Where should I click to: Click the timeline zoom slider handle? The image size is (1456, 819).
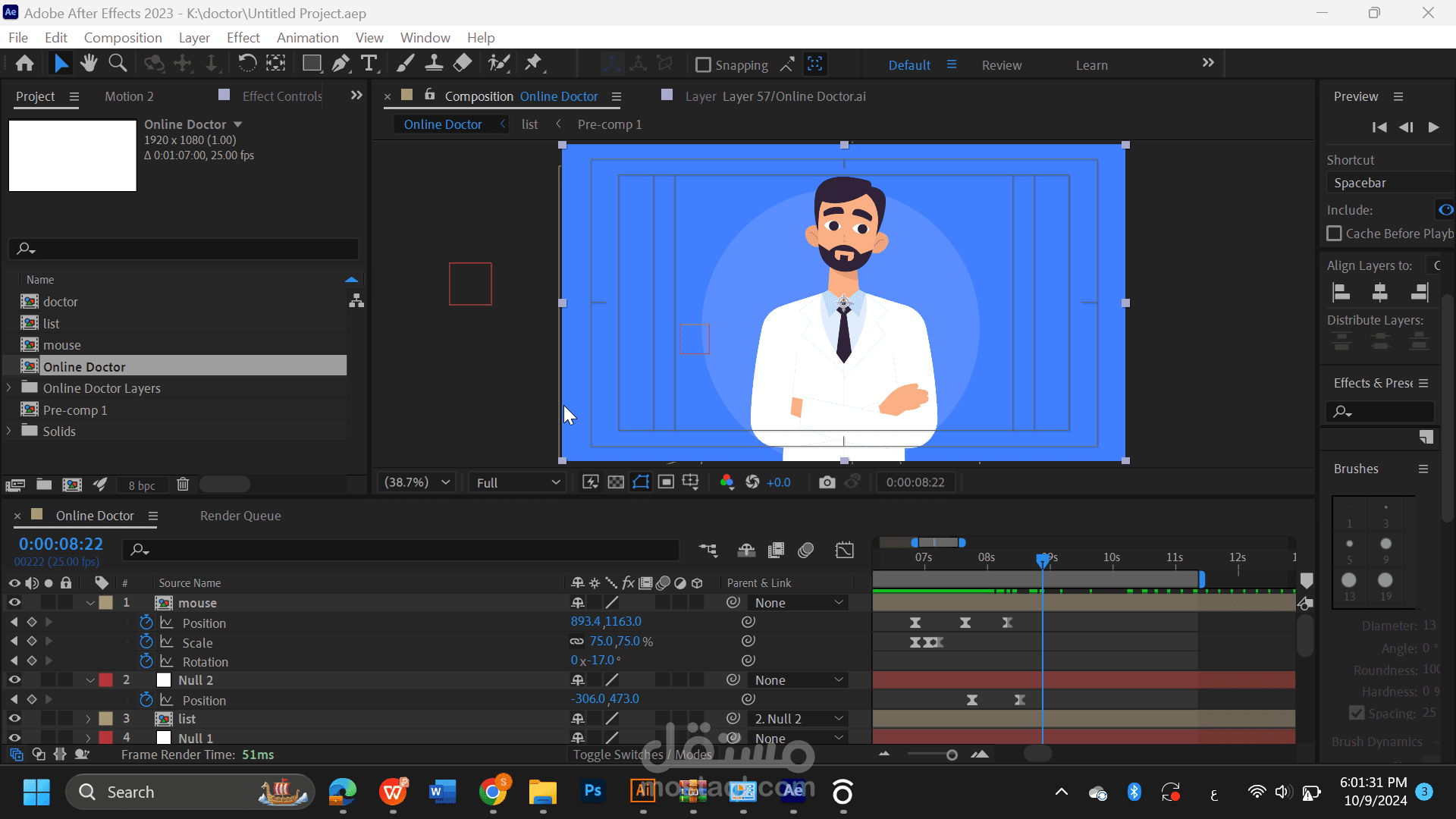[x=952, y=755]
